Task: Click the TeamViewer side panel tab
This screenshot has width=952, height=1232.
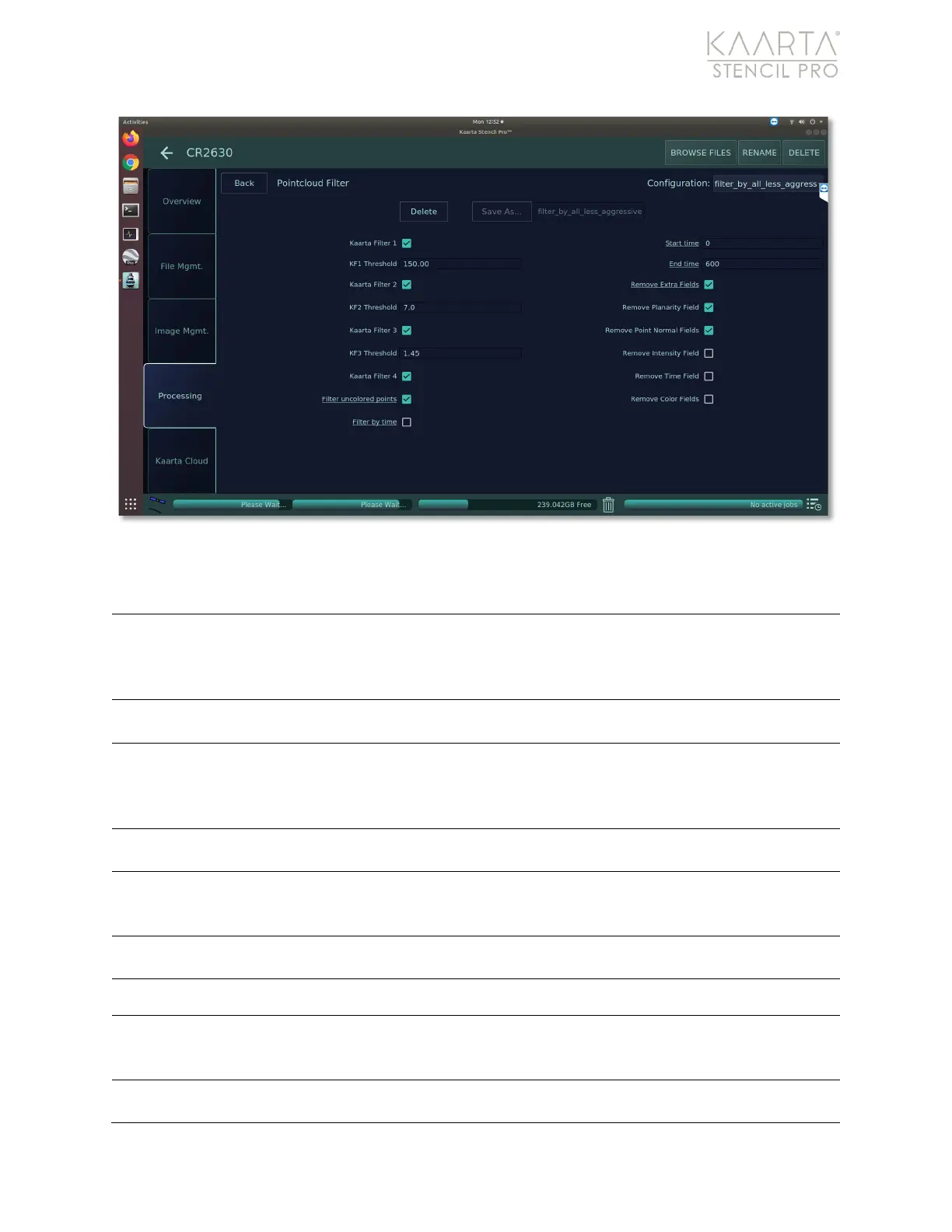Action: [824, 191]
